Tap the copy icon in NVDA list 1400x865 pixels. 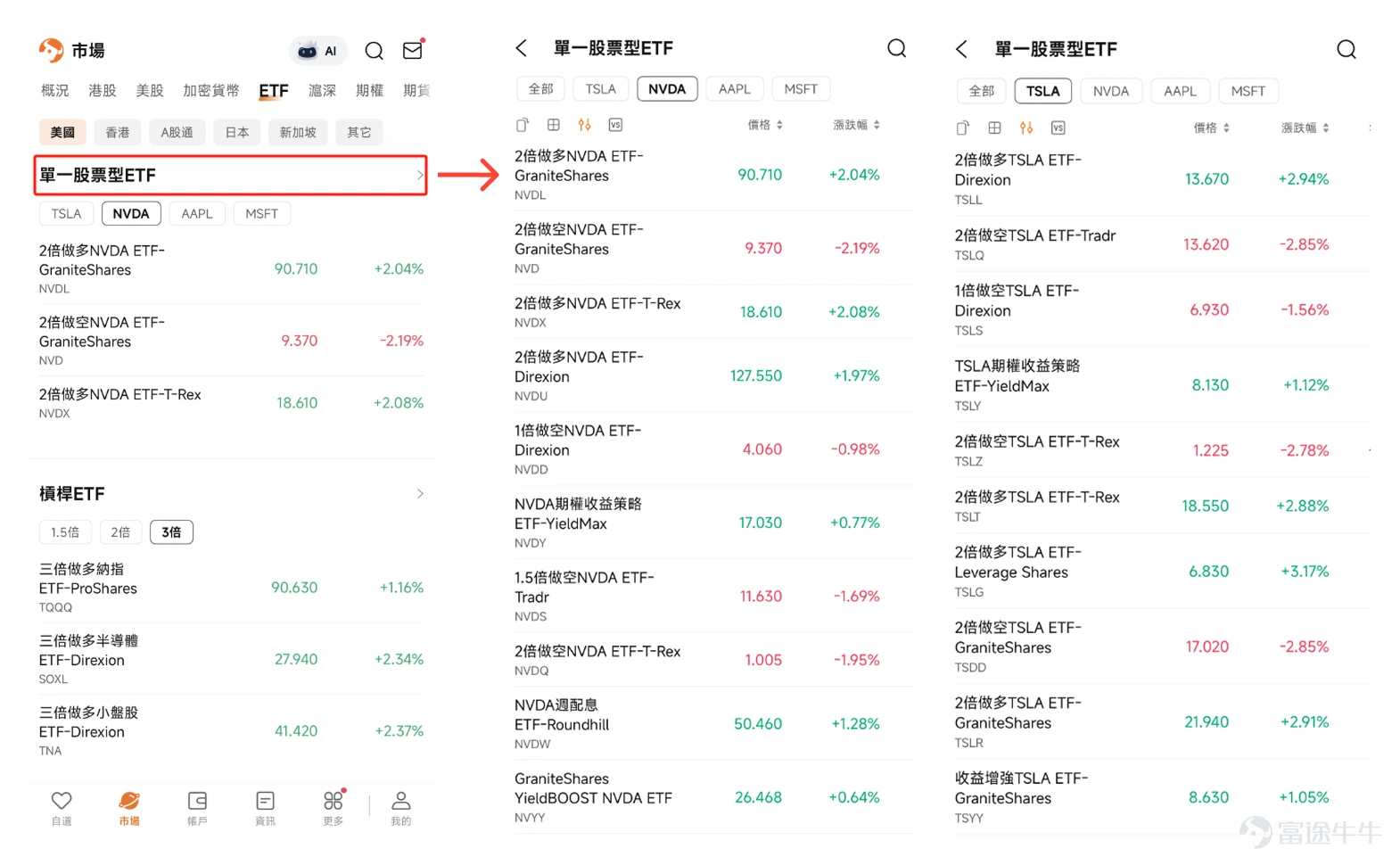[x=523, y=125]
